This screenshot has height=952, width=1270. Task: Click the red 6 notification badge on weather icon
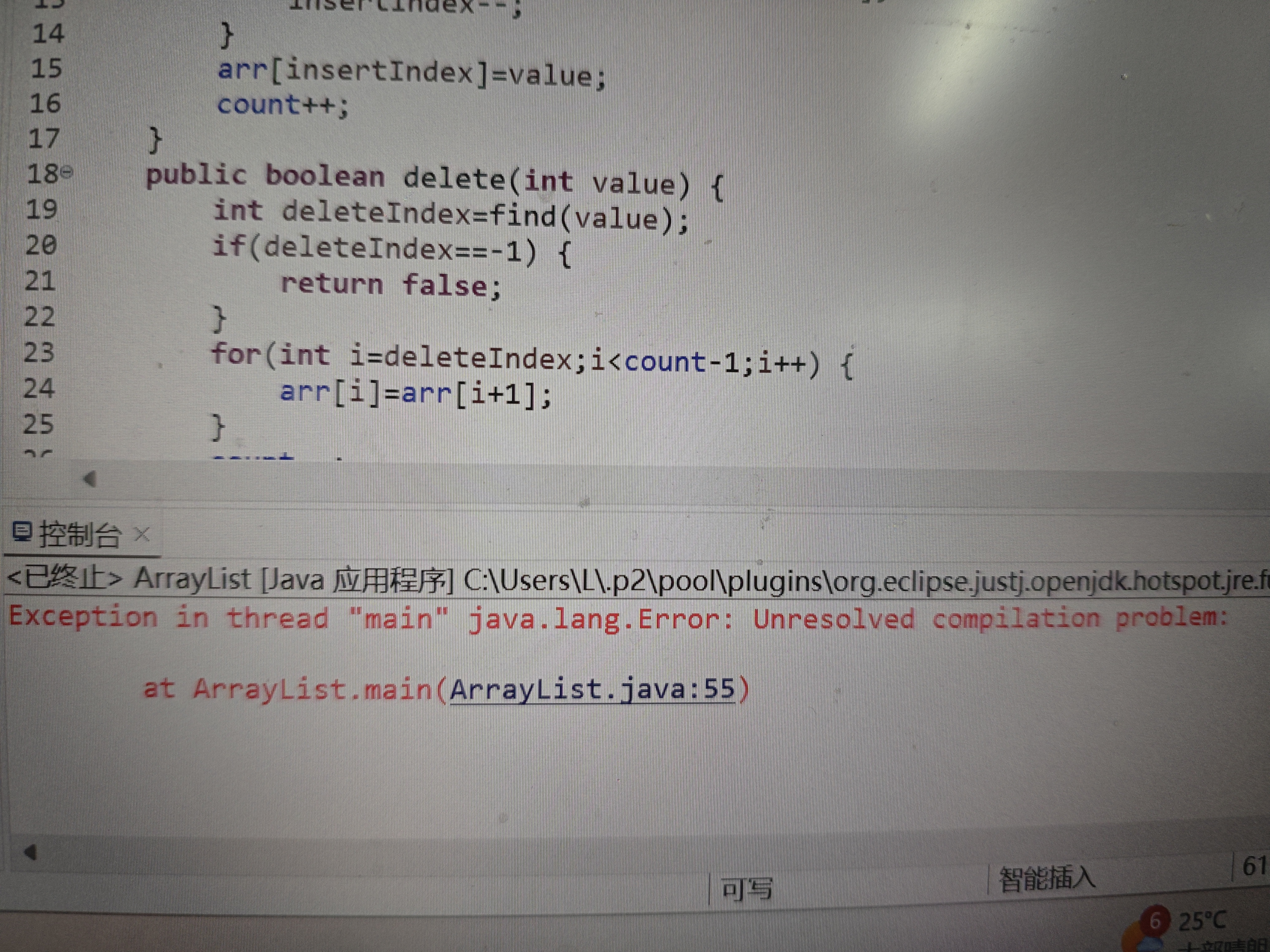[x=1155, y=920]
